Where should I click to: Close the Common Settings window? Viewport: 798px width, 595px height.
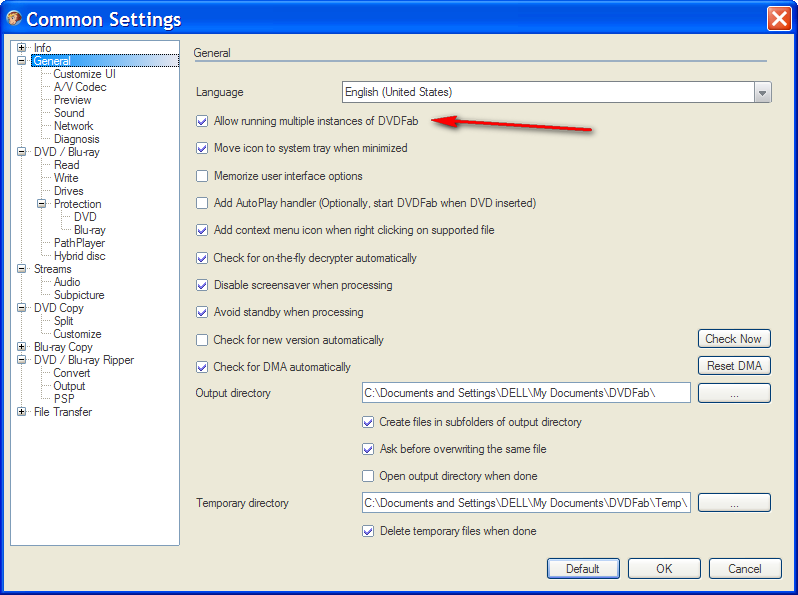(x=779, y=19)
